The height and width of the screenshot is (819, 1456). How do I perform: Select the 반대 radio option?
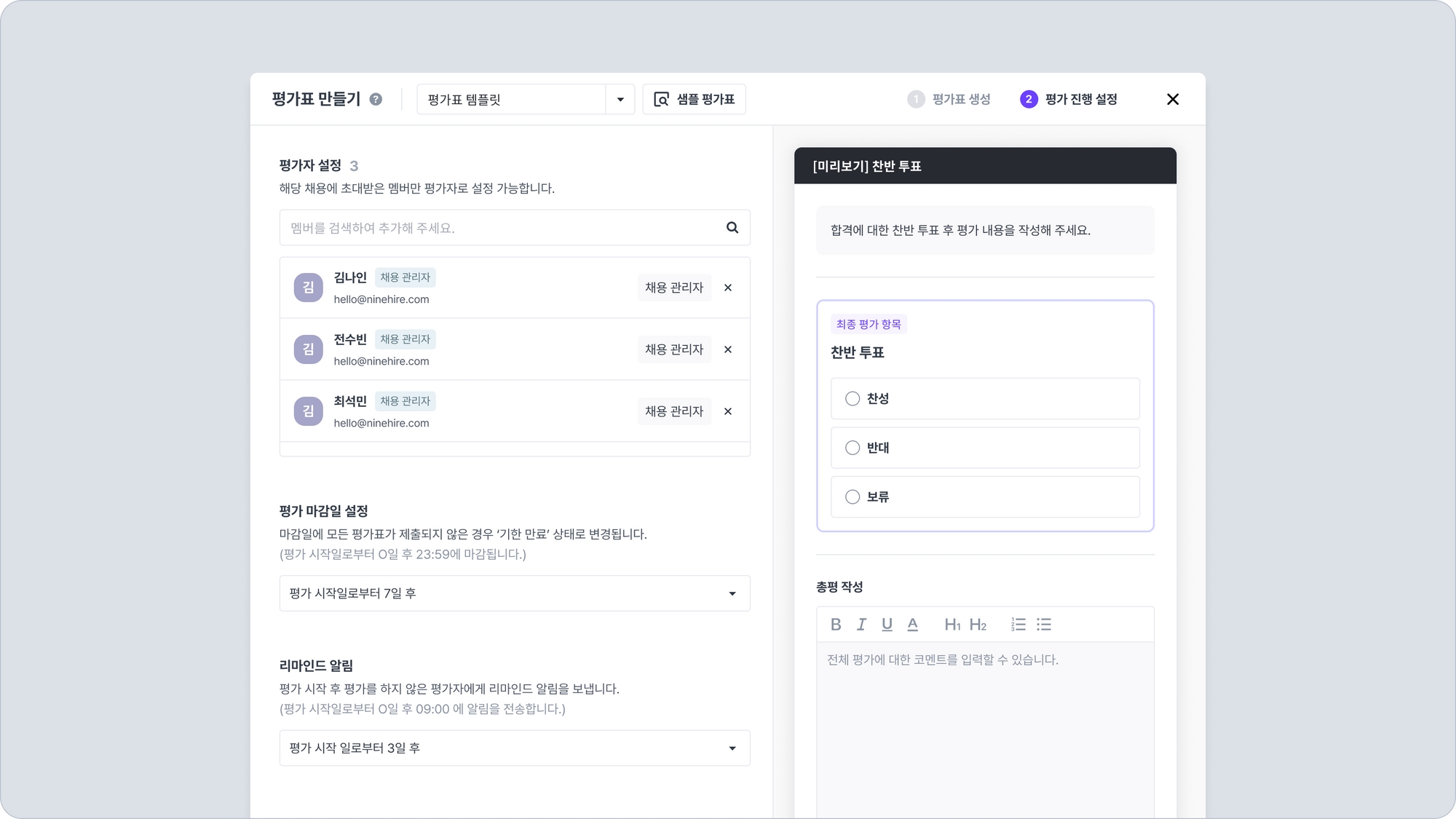click(852, 448)
